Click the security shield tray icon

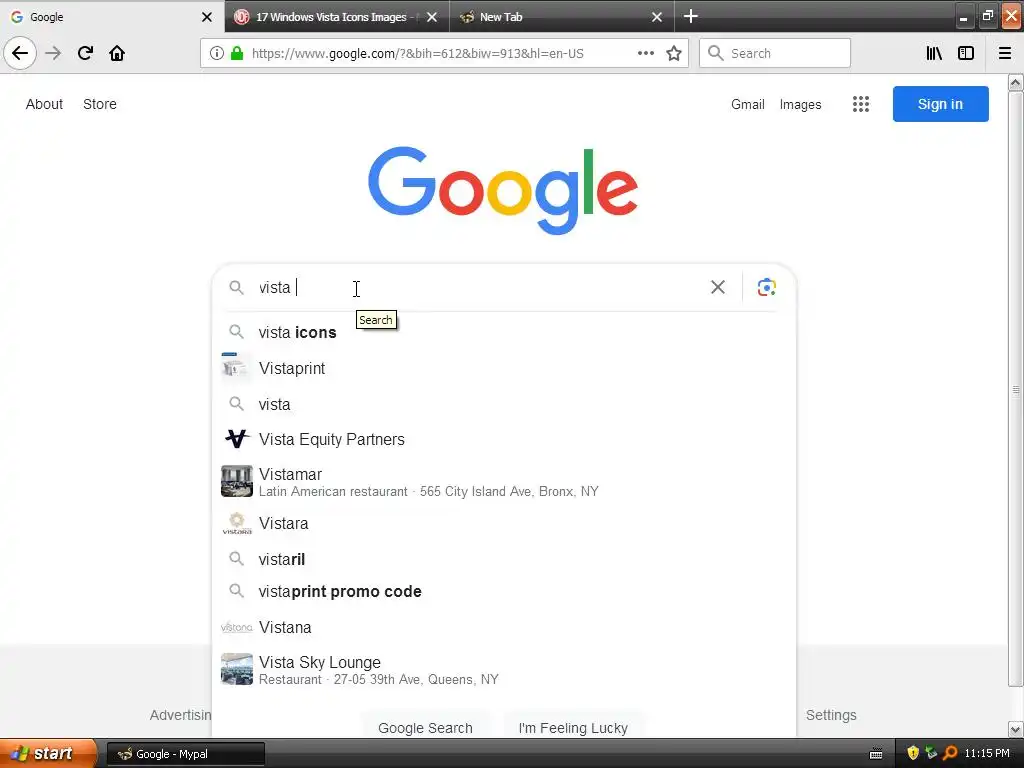click(x=913, y=753)
